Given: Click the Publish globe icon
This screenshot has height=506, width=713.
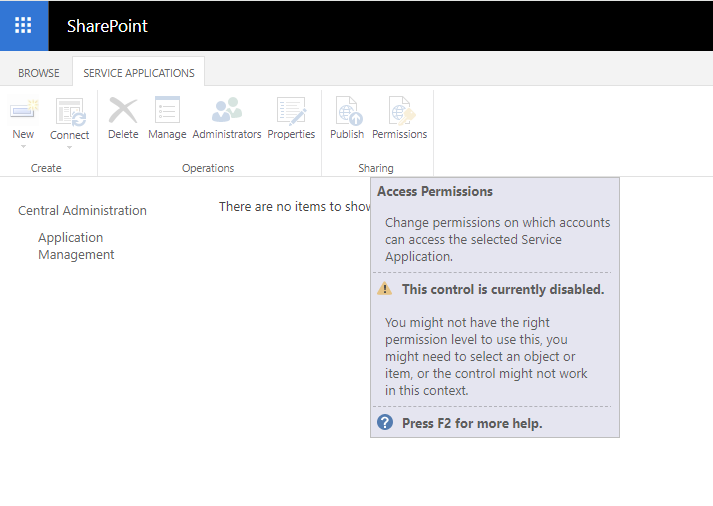Looking at the screenshot, I should pos(349,110).
